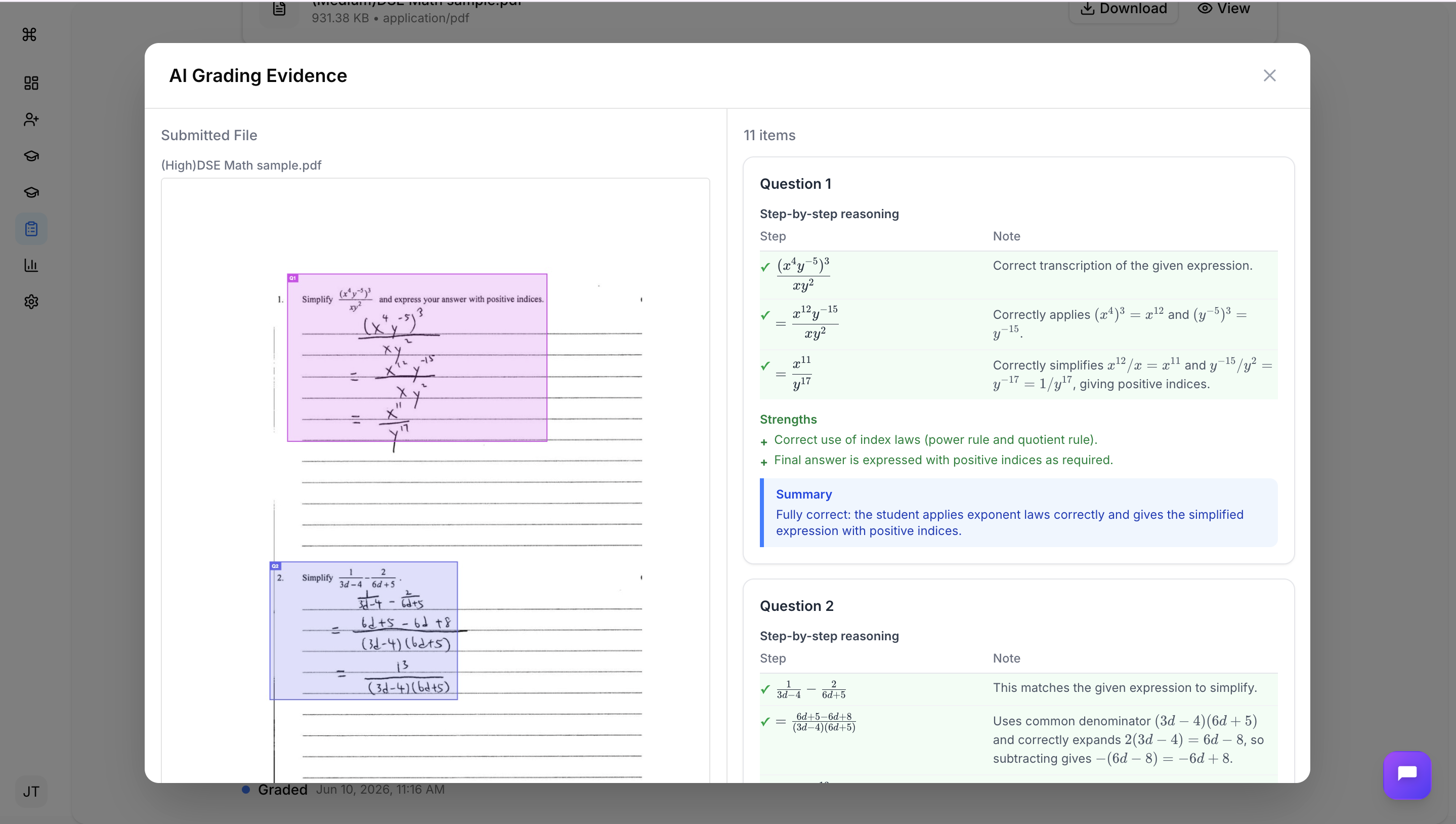This screenshot has width=1456, height=824.
Task: Click the Download button behind the dialog
Action: (x=1124, y=10)
